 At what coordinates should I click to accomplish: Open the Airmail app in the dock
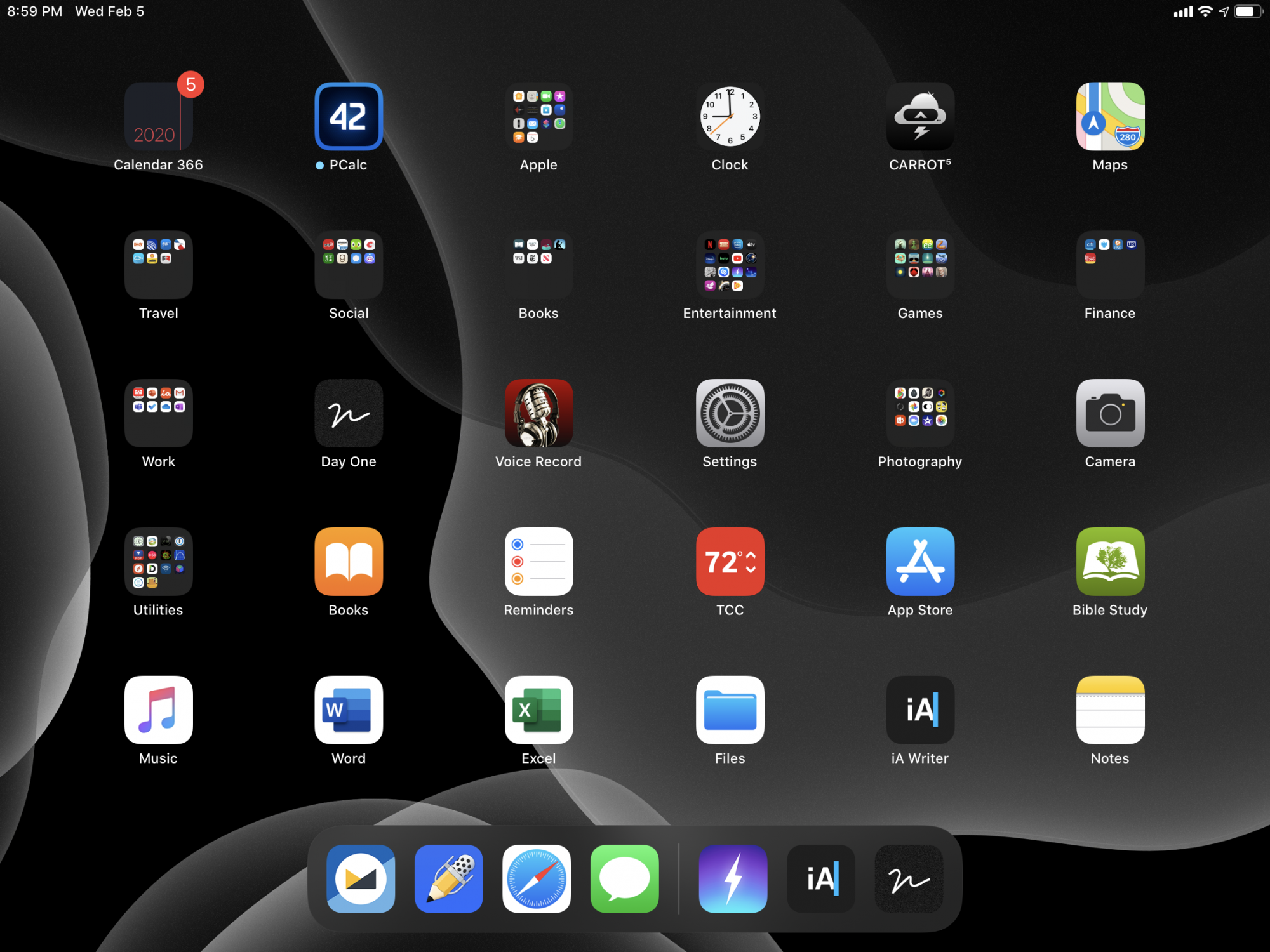361,879
